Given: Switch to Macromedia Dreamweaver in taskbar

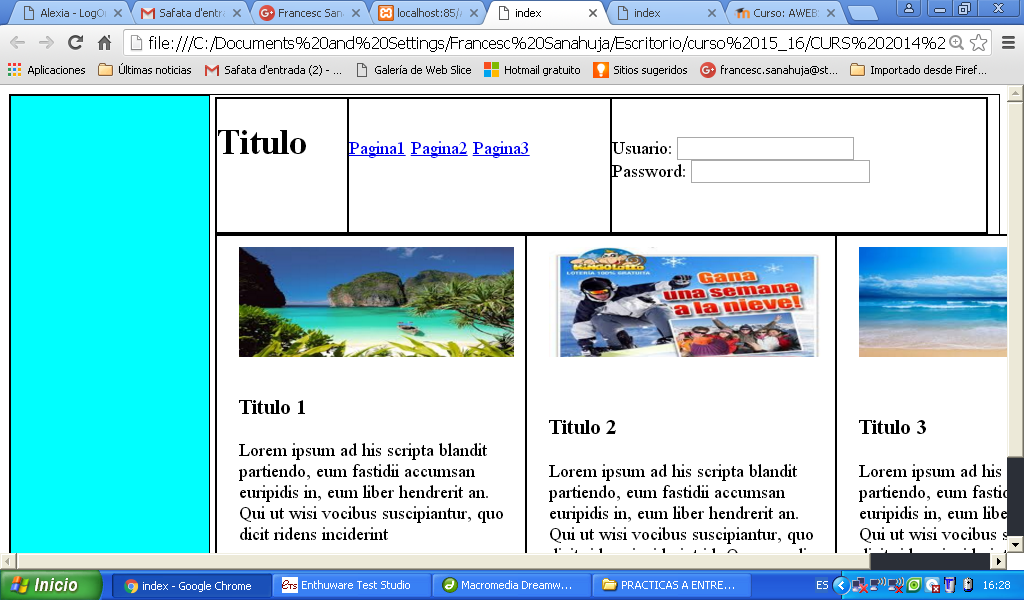Looking at the screenshot, I should [511, 586].
